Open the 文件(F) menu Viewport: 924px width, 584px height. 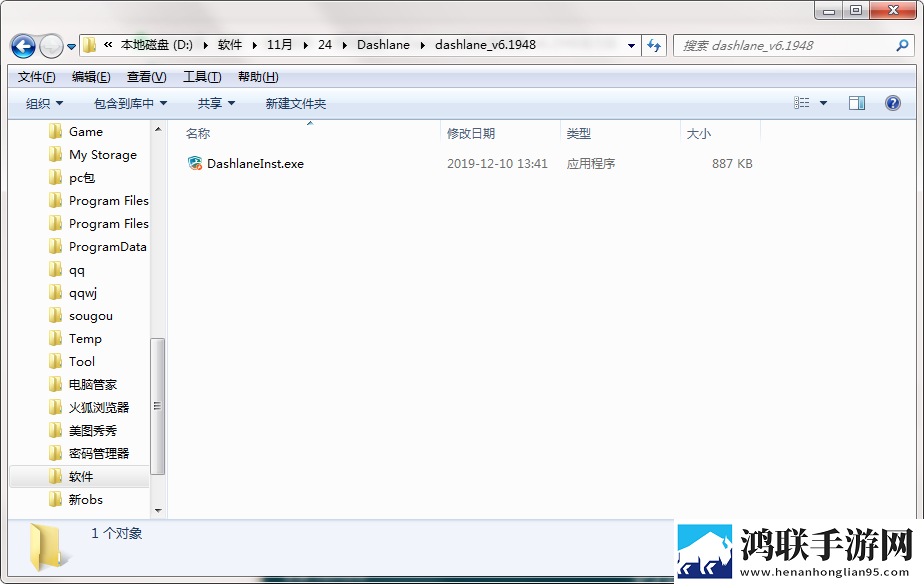37,77
